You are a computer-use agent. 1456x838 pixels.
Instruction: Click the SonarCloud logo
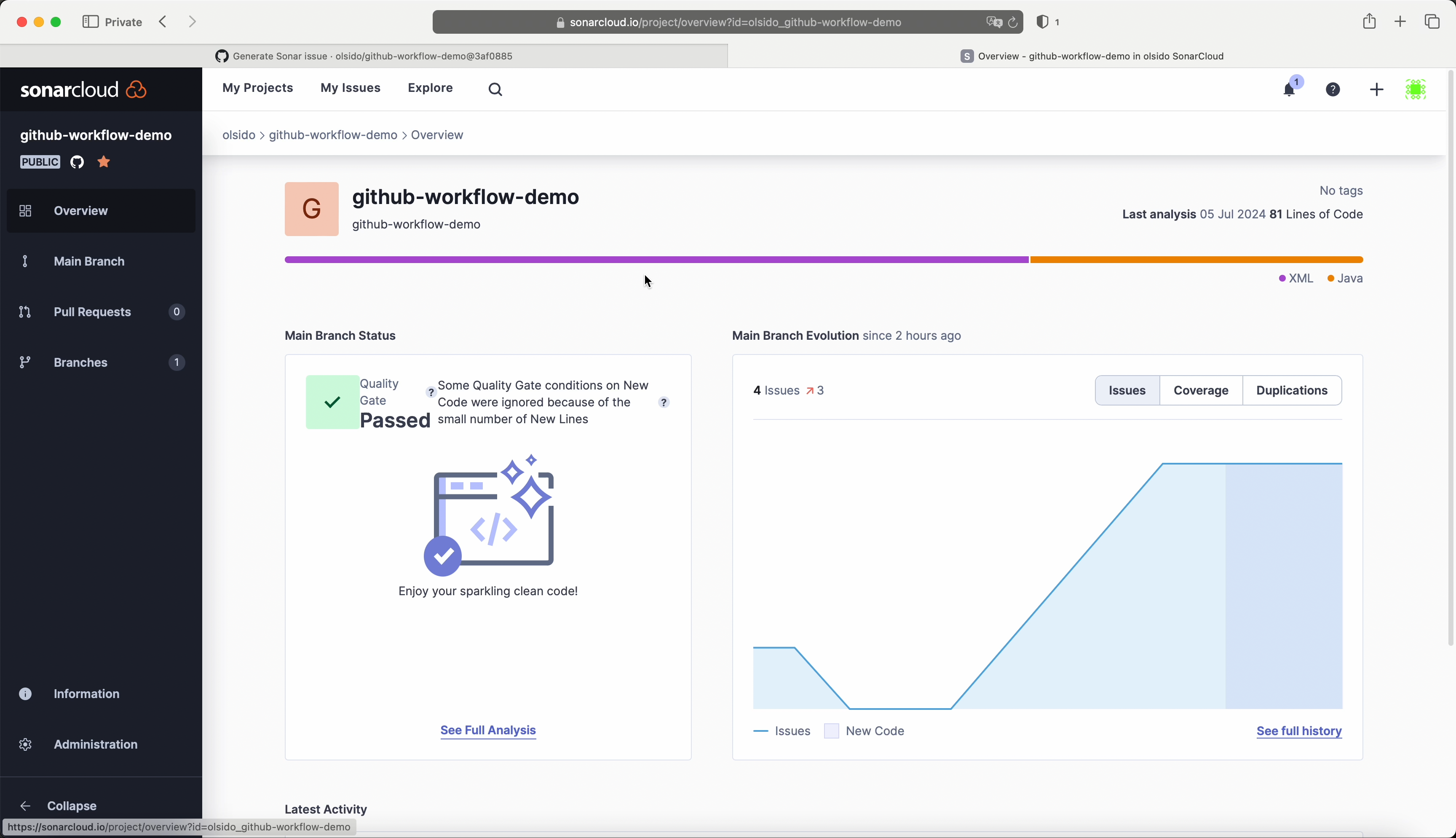84,89
